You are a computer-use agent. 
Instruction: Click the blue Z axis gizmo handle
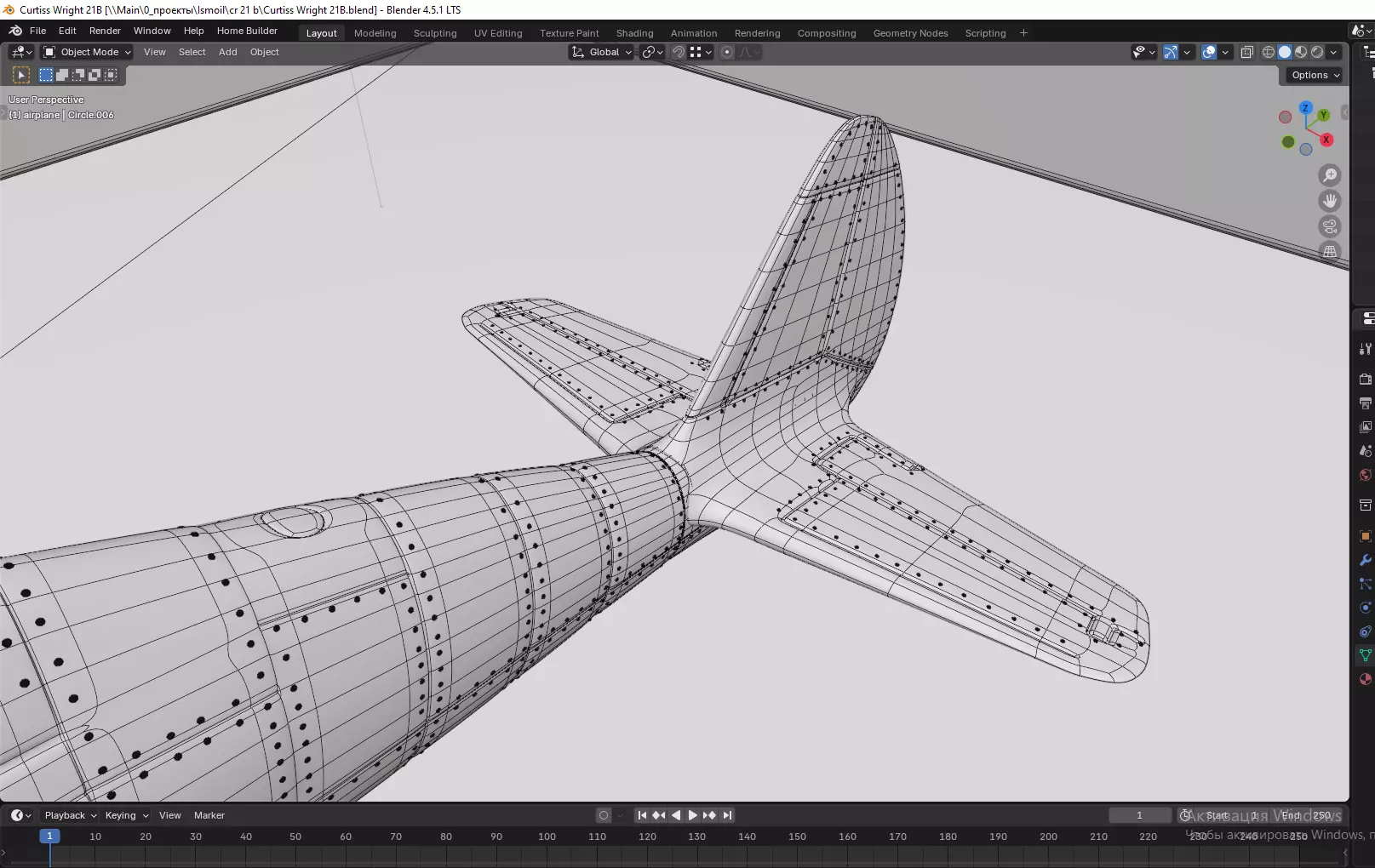coord(1305,108)
